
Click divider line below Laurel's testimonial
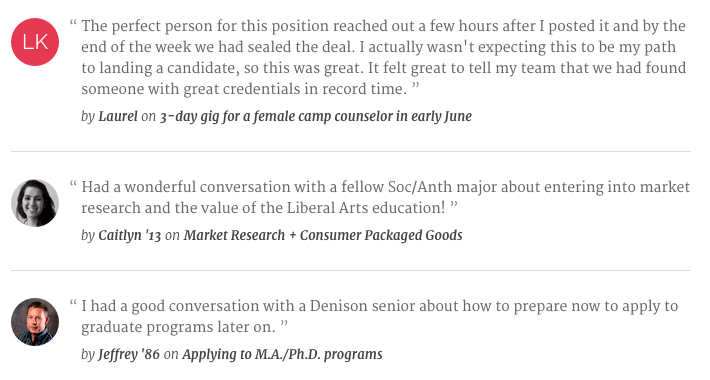pos(351,151)
